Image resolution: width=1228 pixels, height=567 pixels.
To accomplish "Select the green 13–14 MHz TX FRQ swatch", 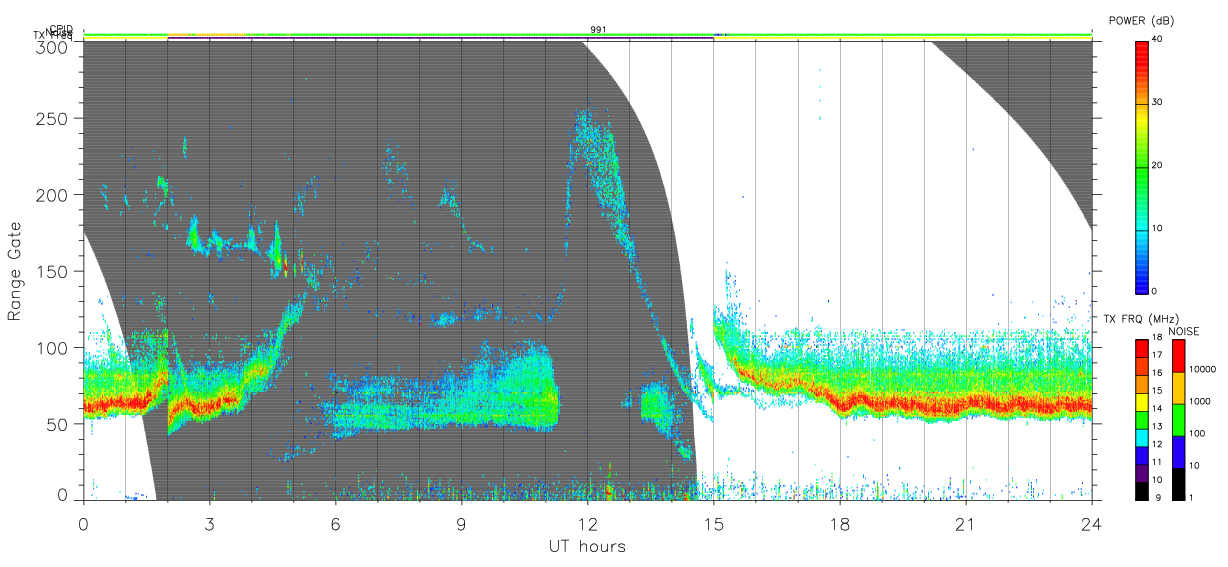I will [x=1141, y=420].
